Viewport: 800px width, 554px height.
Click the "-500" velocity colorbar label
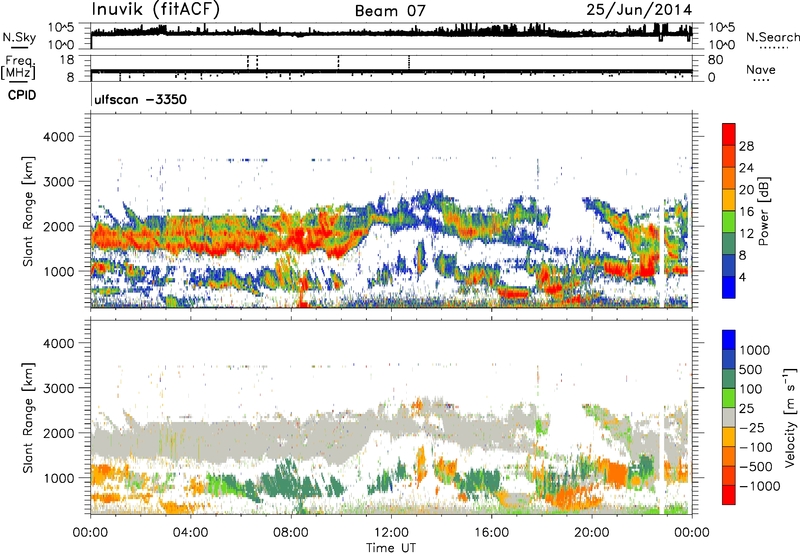(x=756, y=467)
